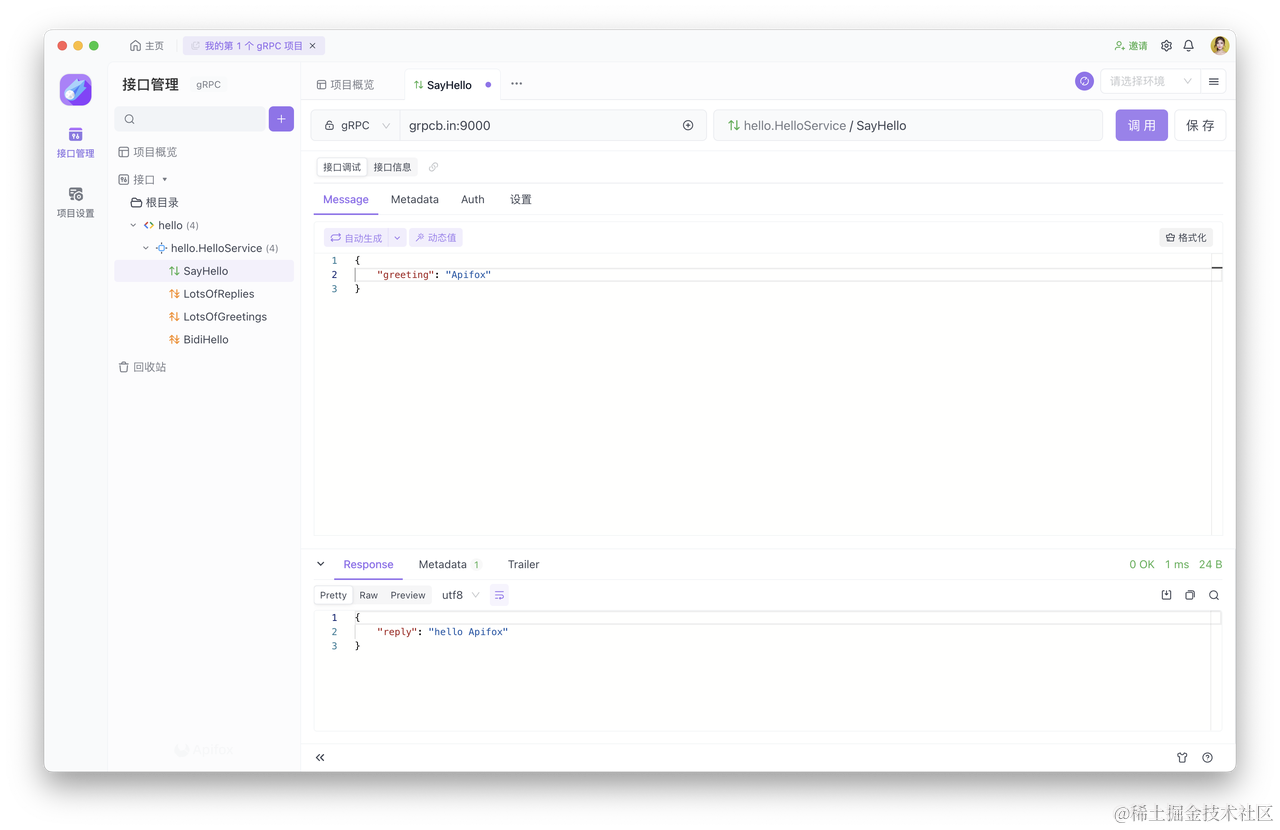Screen dimensions: 1280x830
Task: Click the purple plus button to add item
Action: [281, 119]
